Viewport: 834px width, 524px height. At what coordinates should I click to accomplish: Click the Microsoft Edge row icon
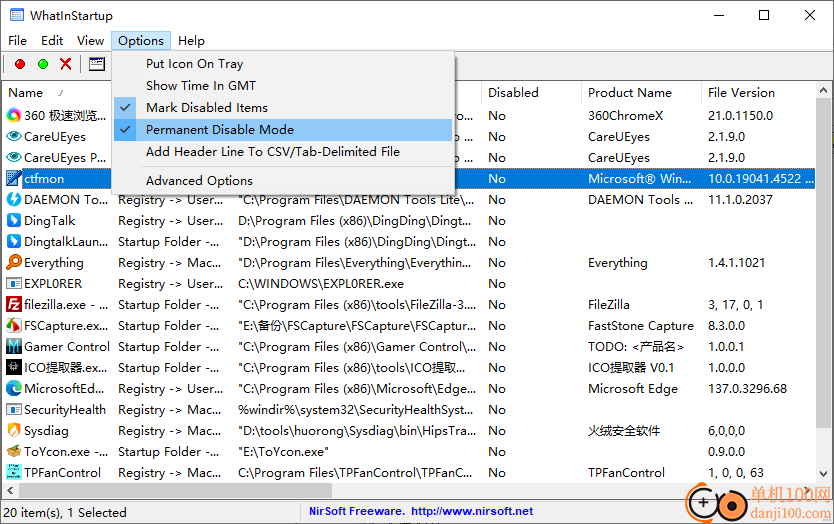[x=13, y=388]
